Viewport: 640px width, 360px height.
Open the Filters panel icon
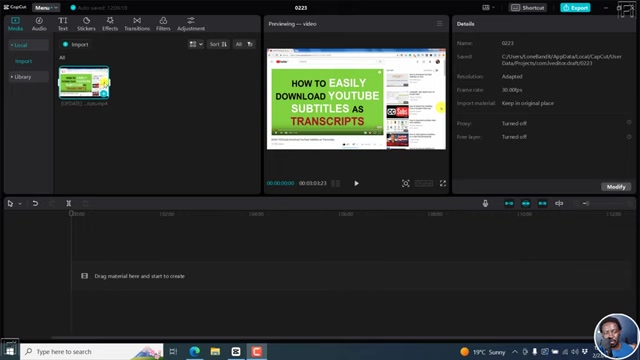(x=163, y=24)
